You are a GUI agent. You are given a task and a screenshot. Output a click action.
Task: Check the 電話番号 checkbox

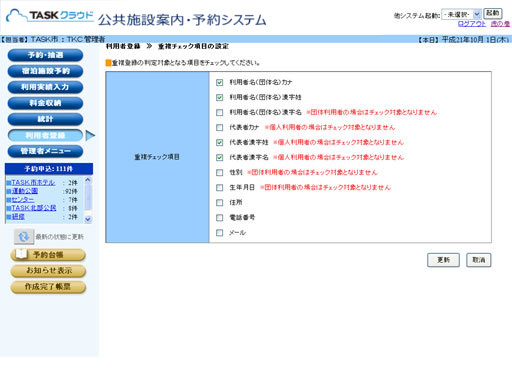click(219, 218)
